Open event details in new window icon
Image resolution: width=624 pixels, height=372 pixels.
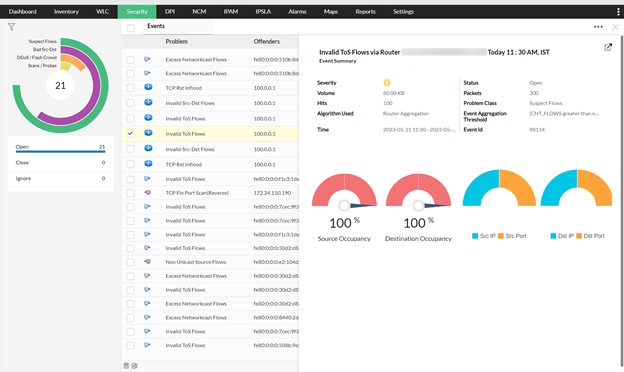click(608, 47)
